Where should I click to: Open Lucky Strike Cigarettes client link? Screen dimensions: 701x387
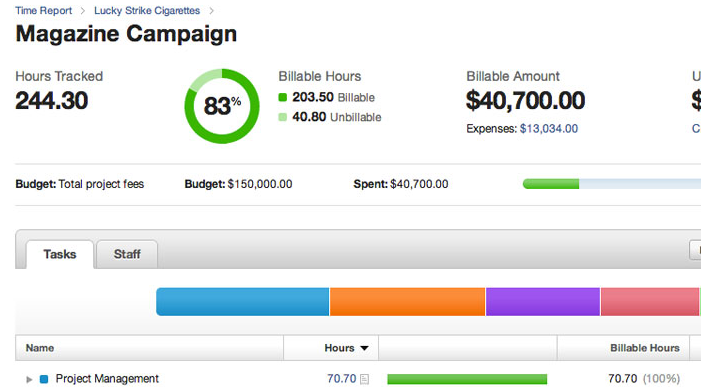(x=147, y=11)
